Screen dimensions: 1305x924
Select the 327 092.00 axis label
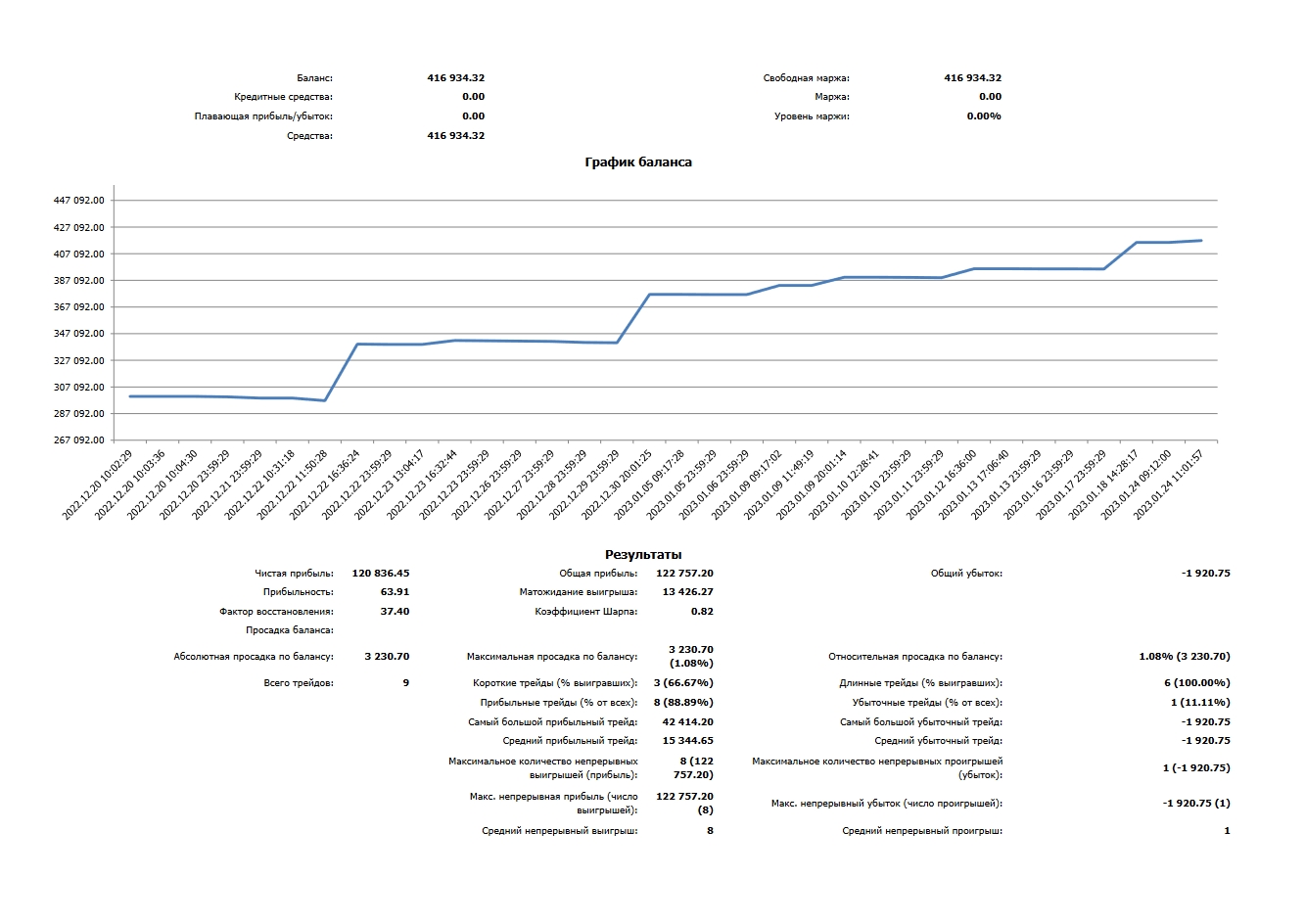pyautogui.click(x=79, y=361)
